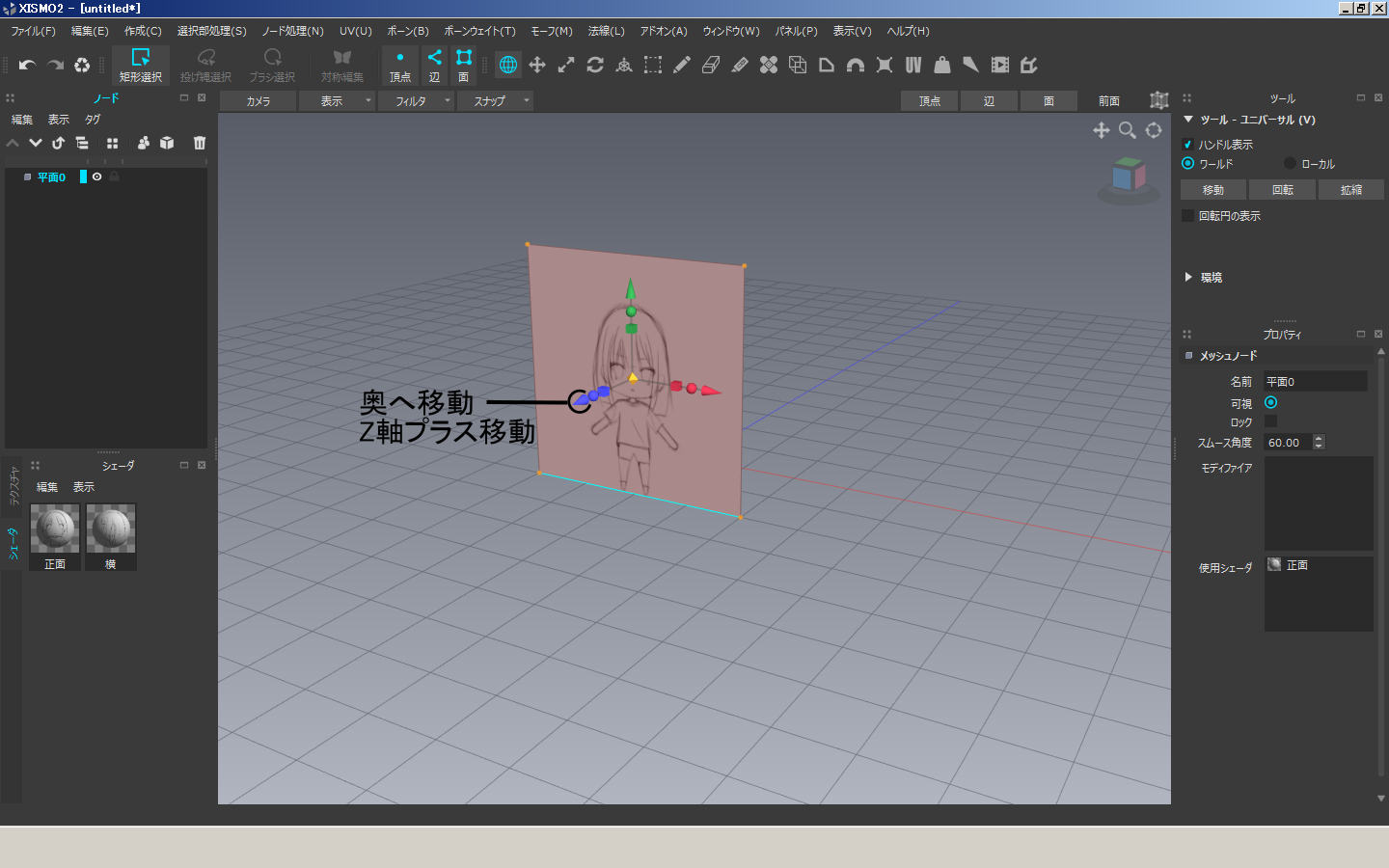This screenshot has width=1389, height=868.
Task: Open ボーン(B) menu
Action: (408, 31)
